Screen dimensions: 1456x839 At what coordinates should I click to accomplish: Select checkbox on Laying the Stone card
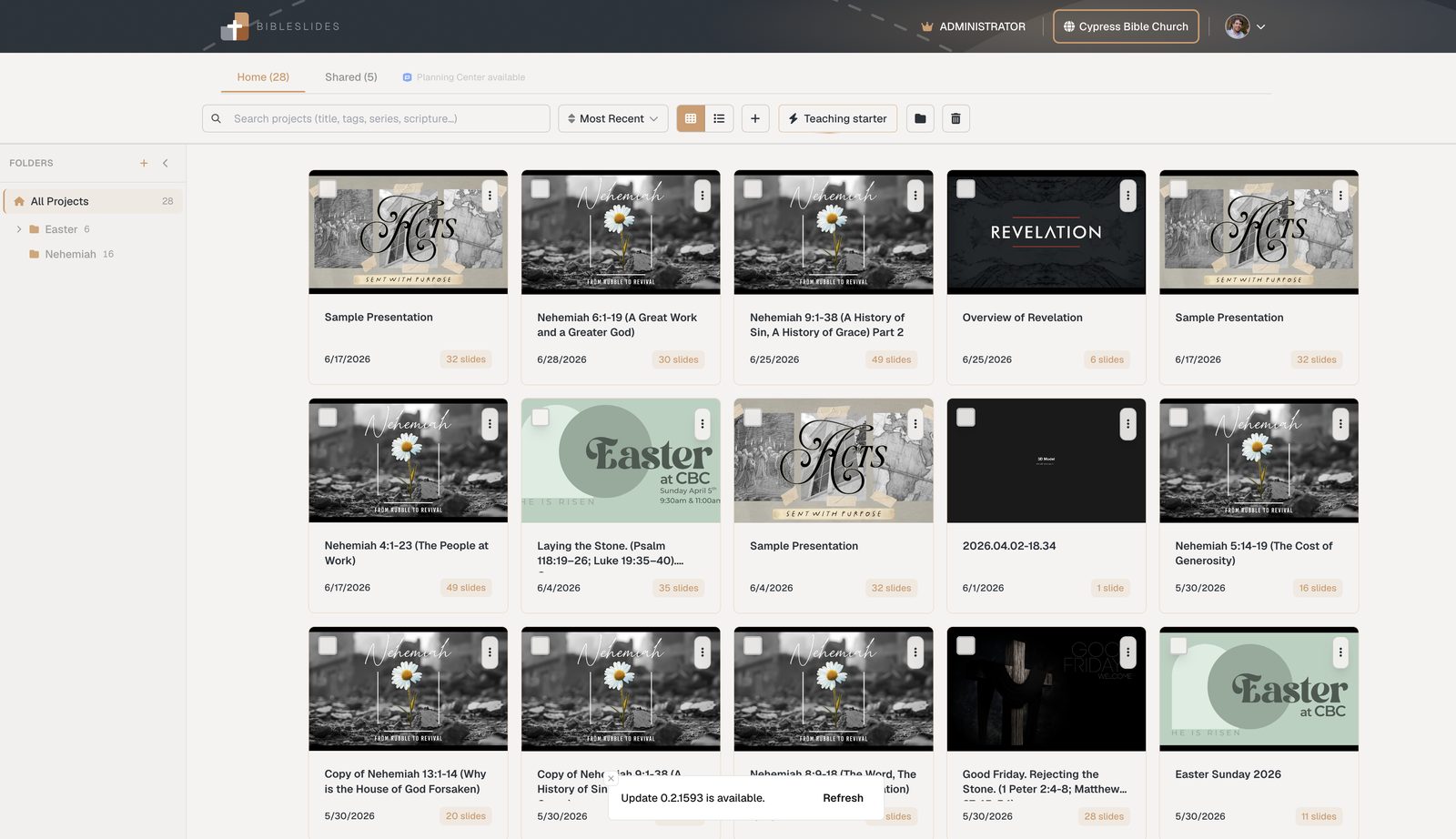(x=541, y=417)
